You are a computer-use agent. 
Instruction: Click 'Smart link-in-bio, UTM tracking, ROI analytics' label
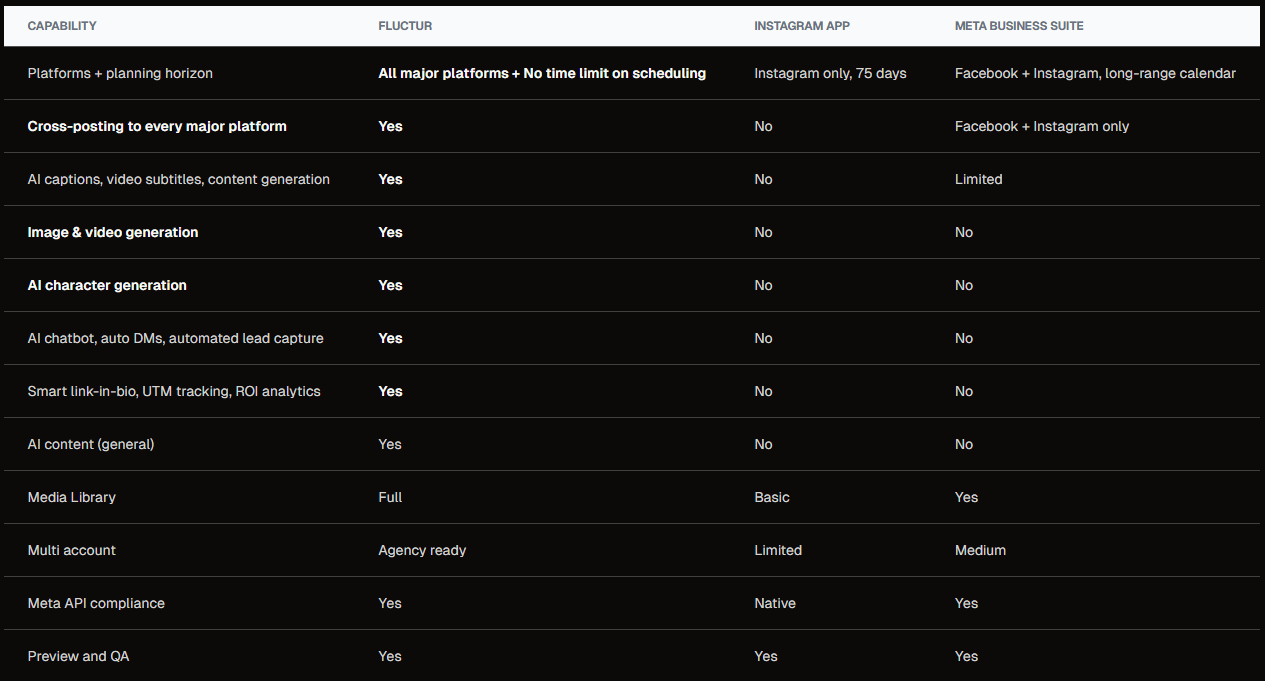174,391
